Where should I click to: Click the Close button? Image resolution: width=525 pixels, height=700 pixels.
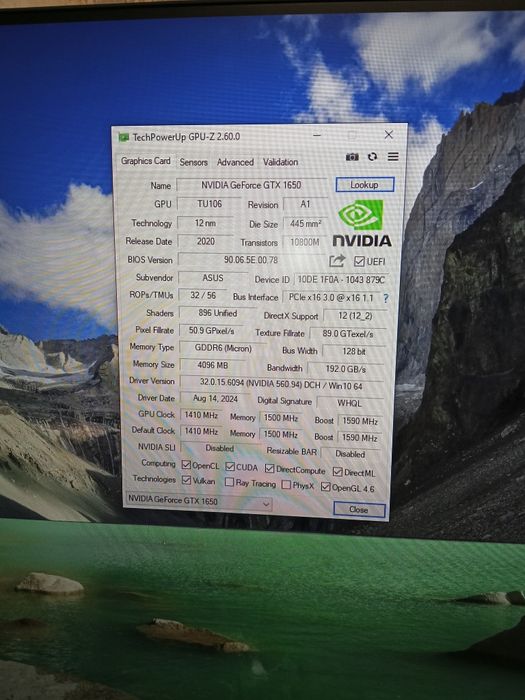359,510
